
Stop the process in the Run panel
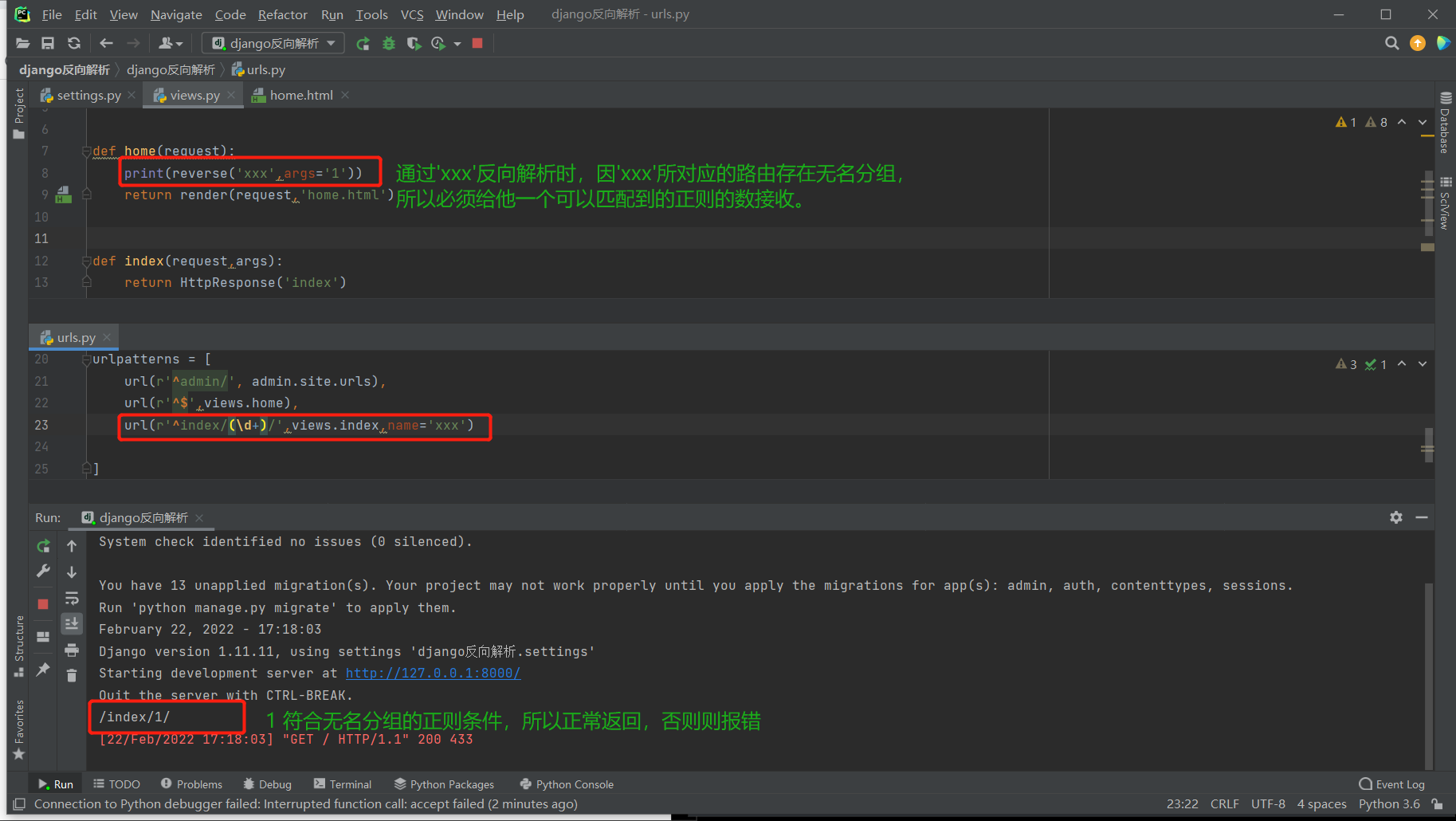pos(44,604)
